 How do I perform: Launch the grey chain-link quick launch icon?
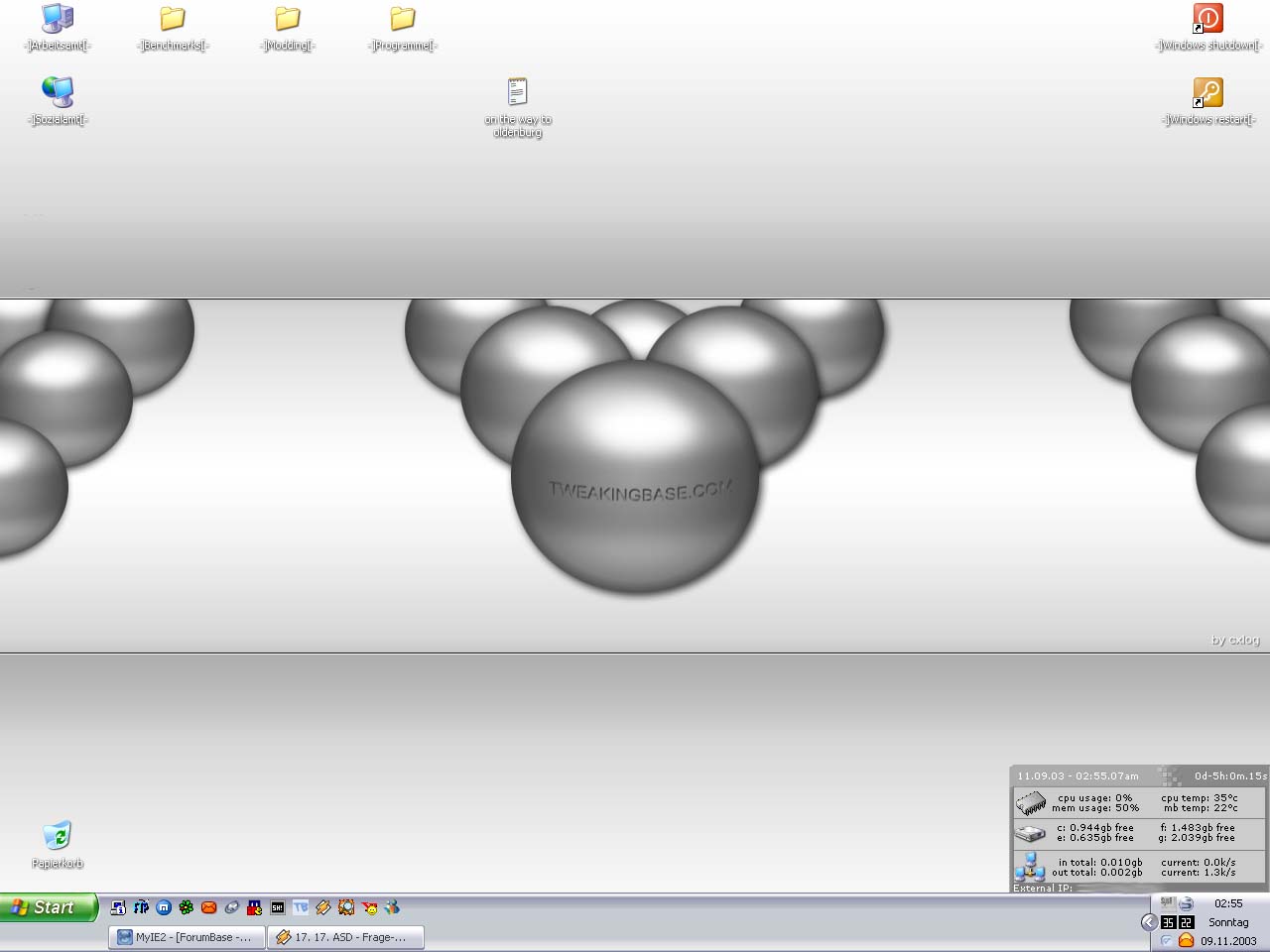[x=232, y=907]
